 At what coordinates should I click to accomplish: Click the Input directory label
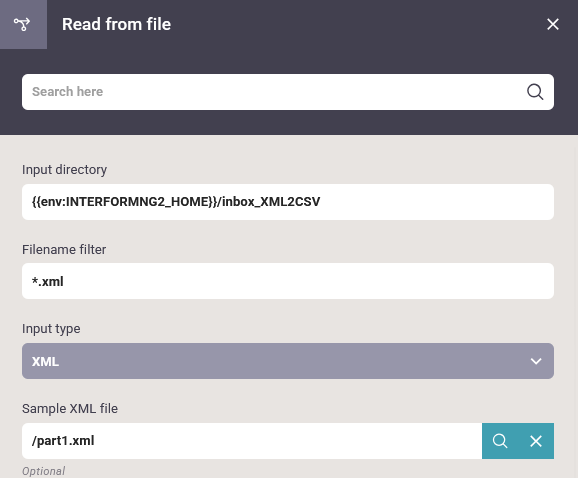point(65,170)
